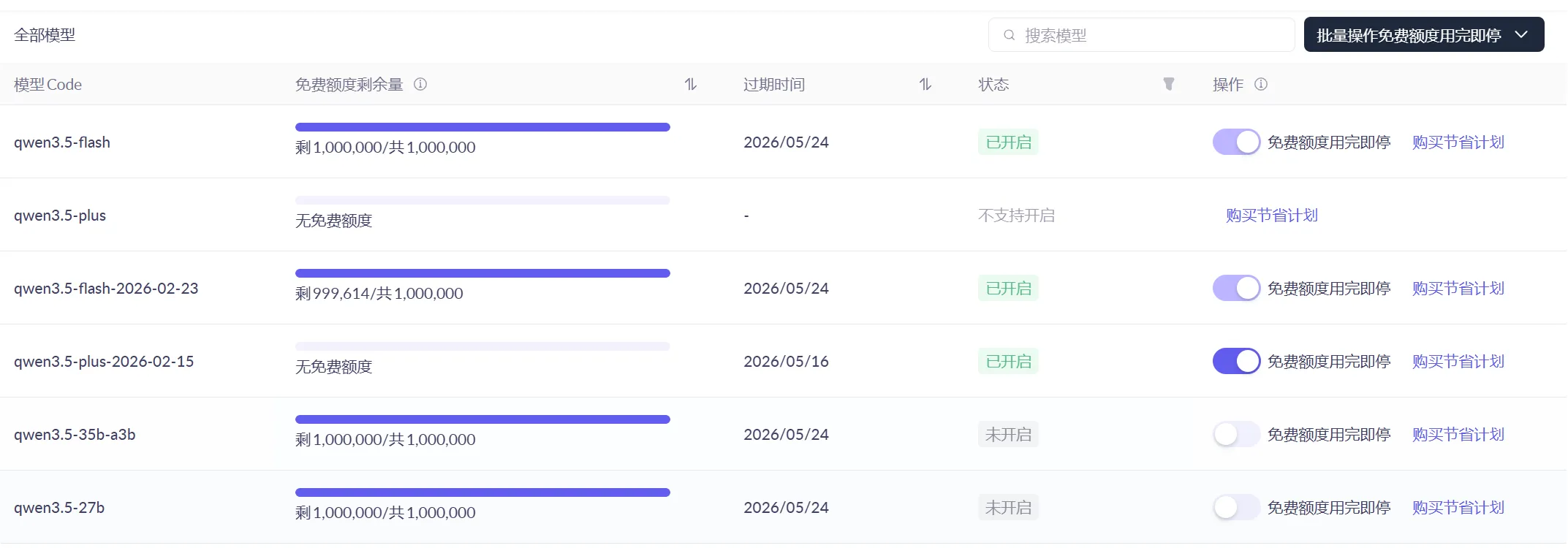Click qwen3.5-flash quota progress bar
The width and height of the screenshot is (1568, 548).
[x=482, y=127]
